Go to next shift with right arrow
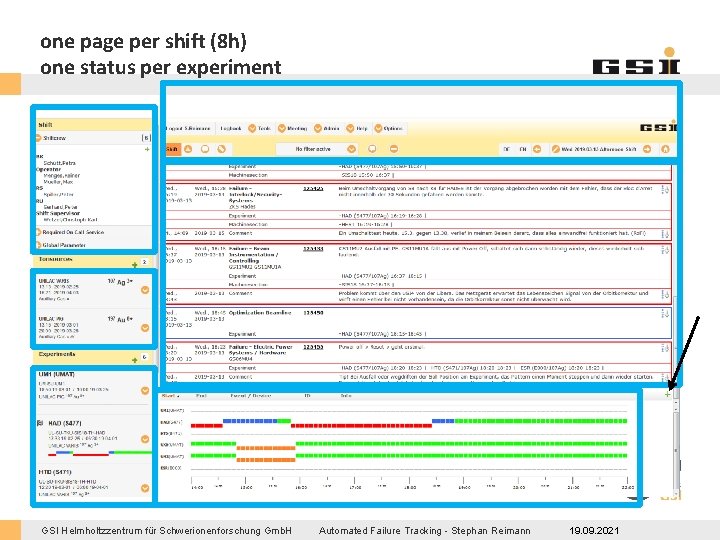This screenshot has height=540, width=720. pos(647,149)
